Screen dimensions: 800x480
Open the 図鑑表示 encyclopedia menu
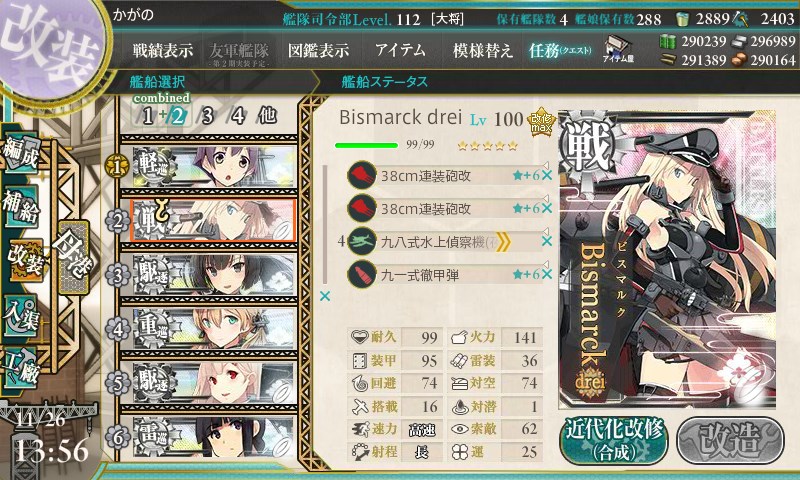point(318,50)
